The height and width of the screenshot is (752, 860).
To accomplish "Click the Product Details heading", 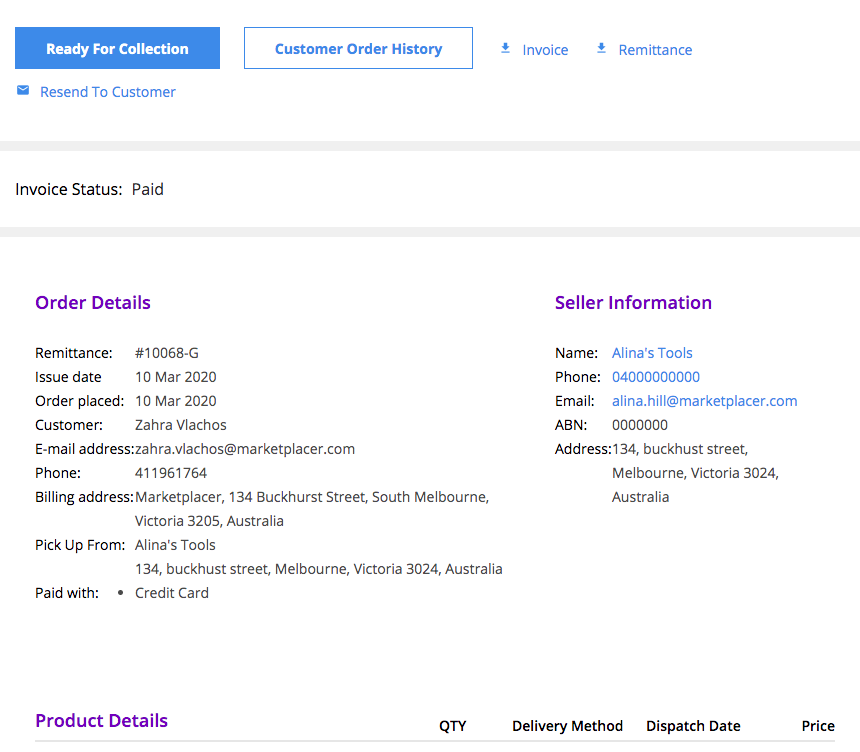I will [101, 721].
